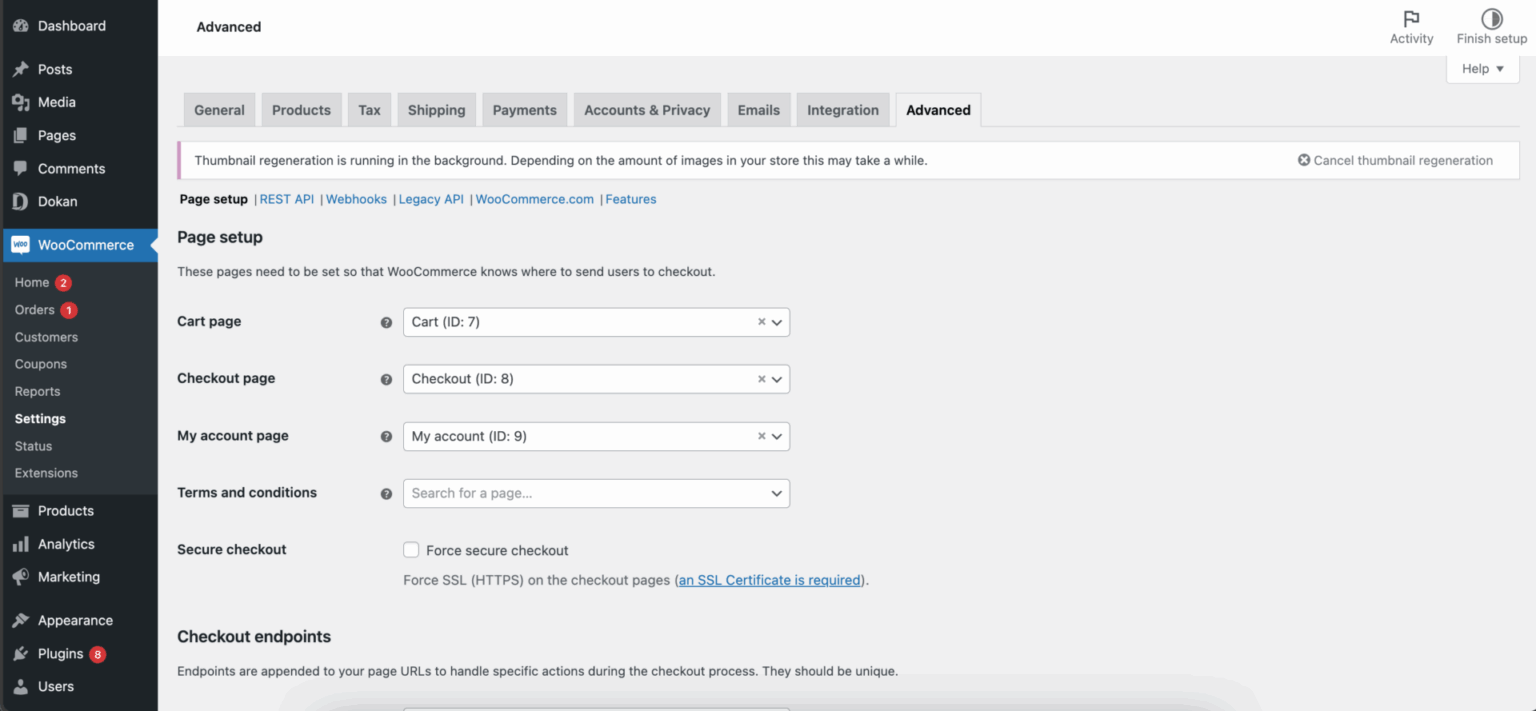Open 'an SSL Certificate is required' link

pyautogui.click(x=770, y=580)
